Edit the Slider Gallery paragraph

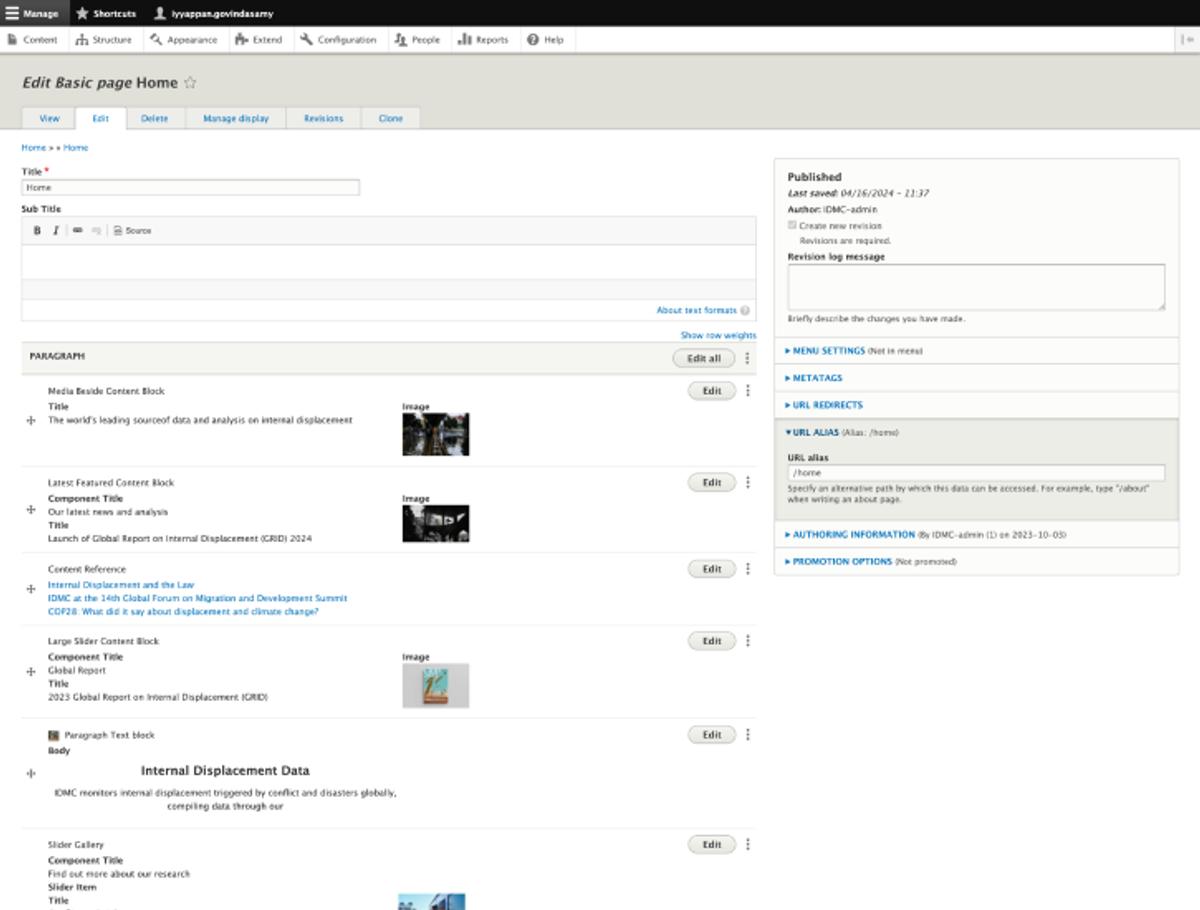pos(712,845)
